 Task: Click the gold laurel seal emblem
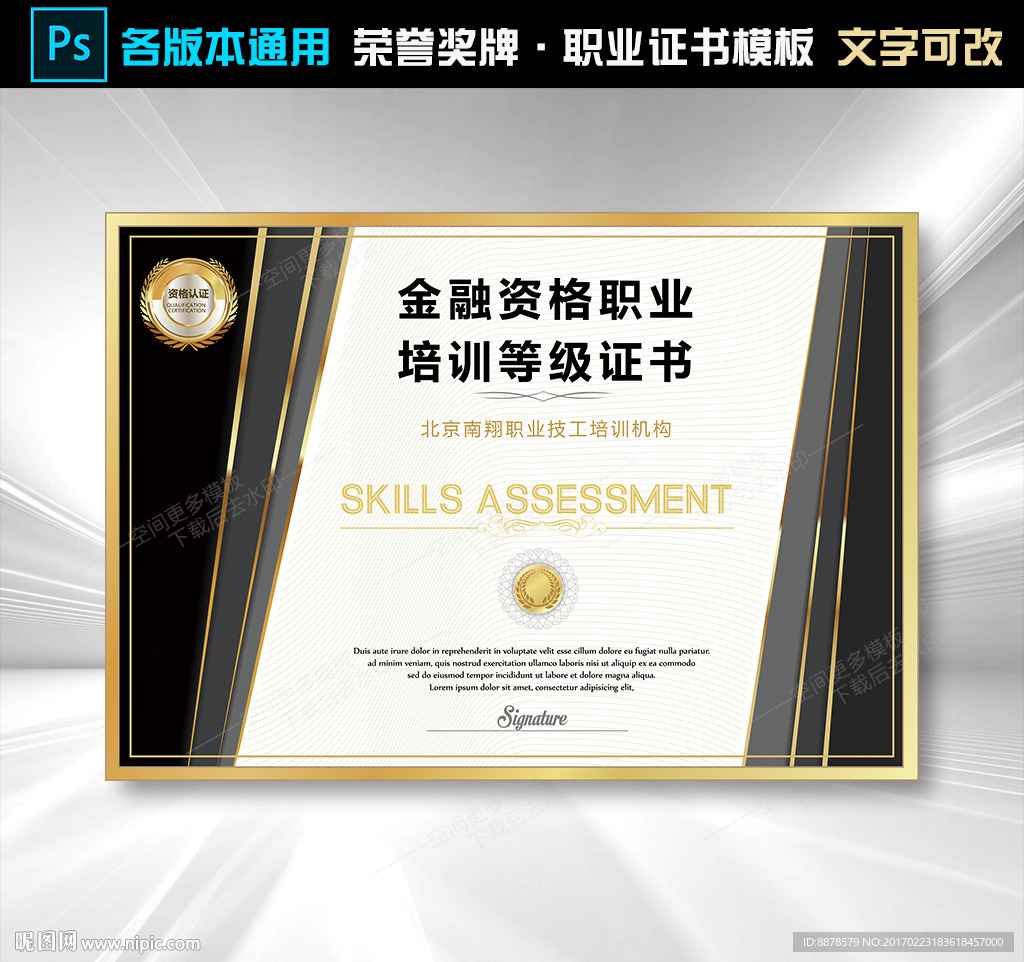click(538, 588)
